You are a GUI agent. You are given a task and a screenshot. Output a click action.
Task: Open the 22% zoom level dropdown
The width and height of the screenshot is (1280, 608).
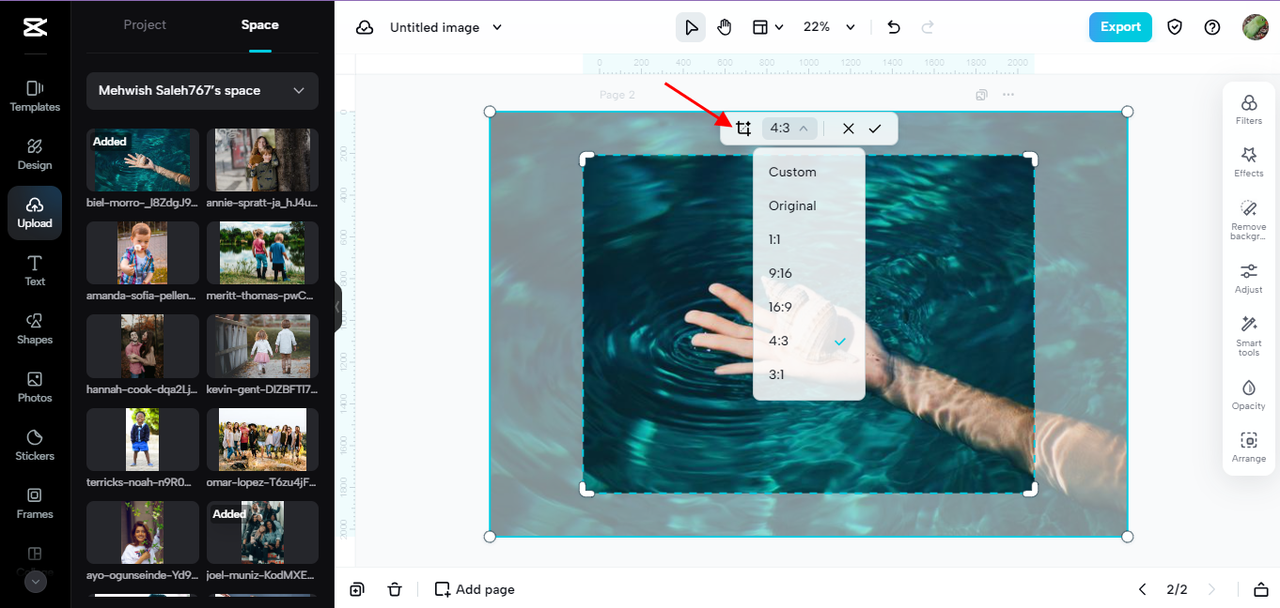pyautogui.click(x=830, y=27)
